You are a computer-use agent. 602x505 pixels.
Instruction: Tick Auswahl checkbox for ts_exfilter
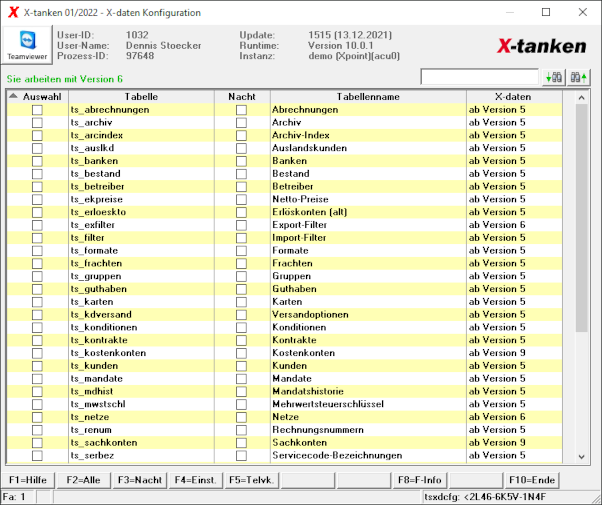37,225
